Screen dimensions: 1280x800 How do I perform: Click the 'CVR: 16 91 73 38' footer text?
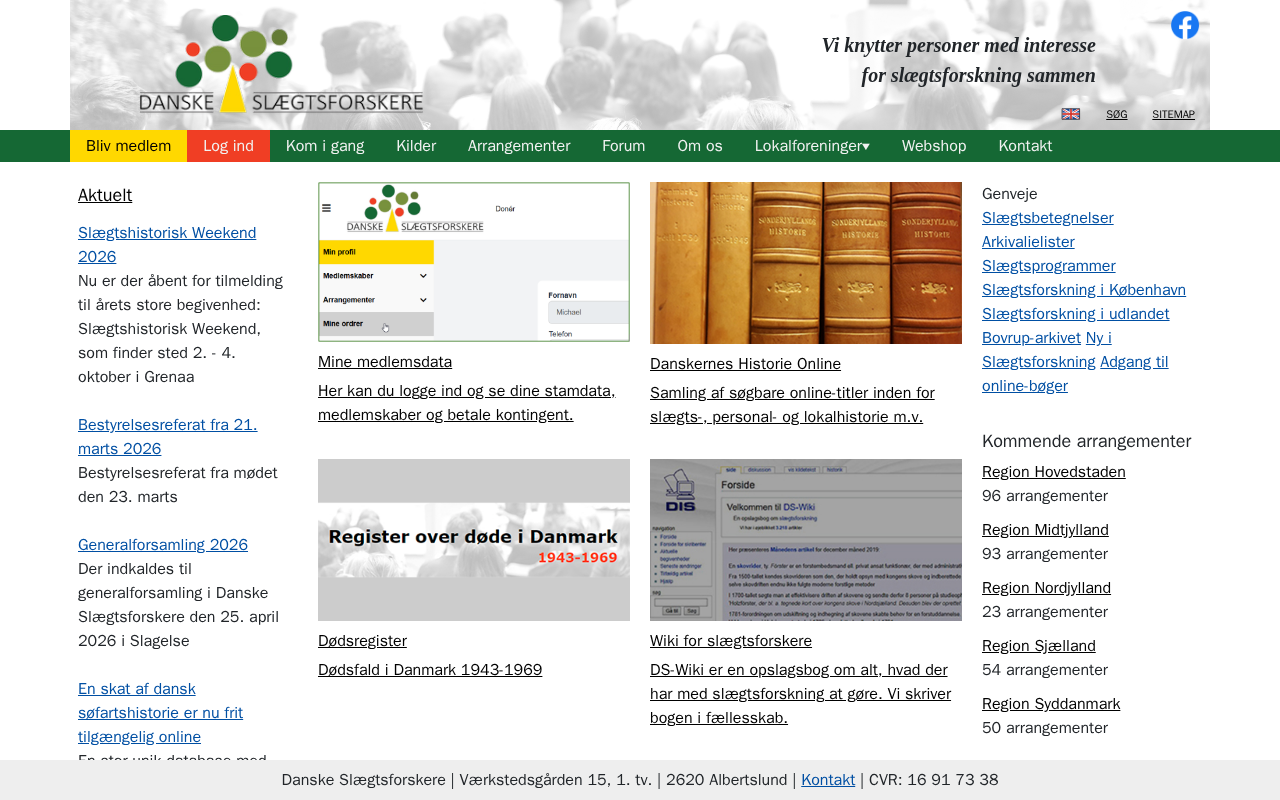point(934,780)
